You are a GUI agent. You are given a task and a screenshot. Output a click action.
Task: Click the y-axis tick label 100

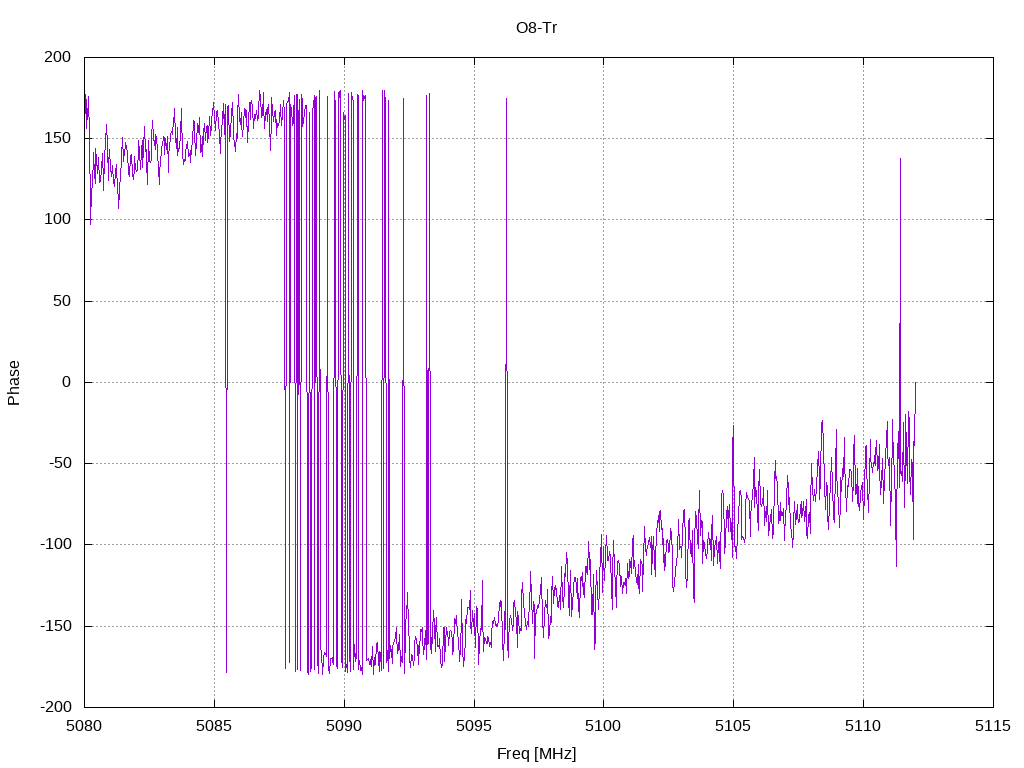(57, 219)
